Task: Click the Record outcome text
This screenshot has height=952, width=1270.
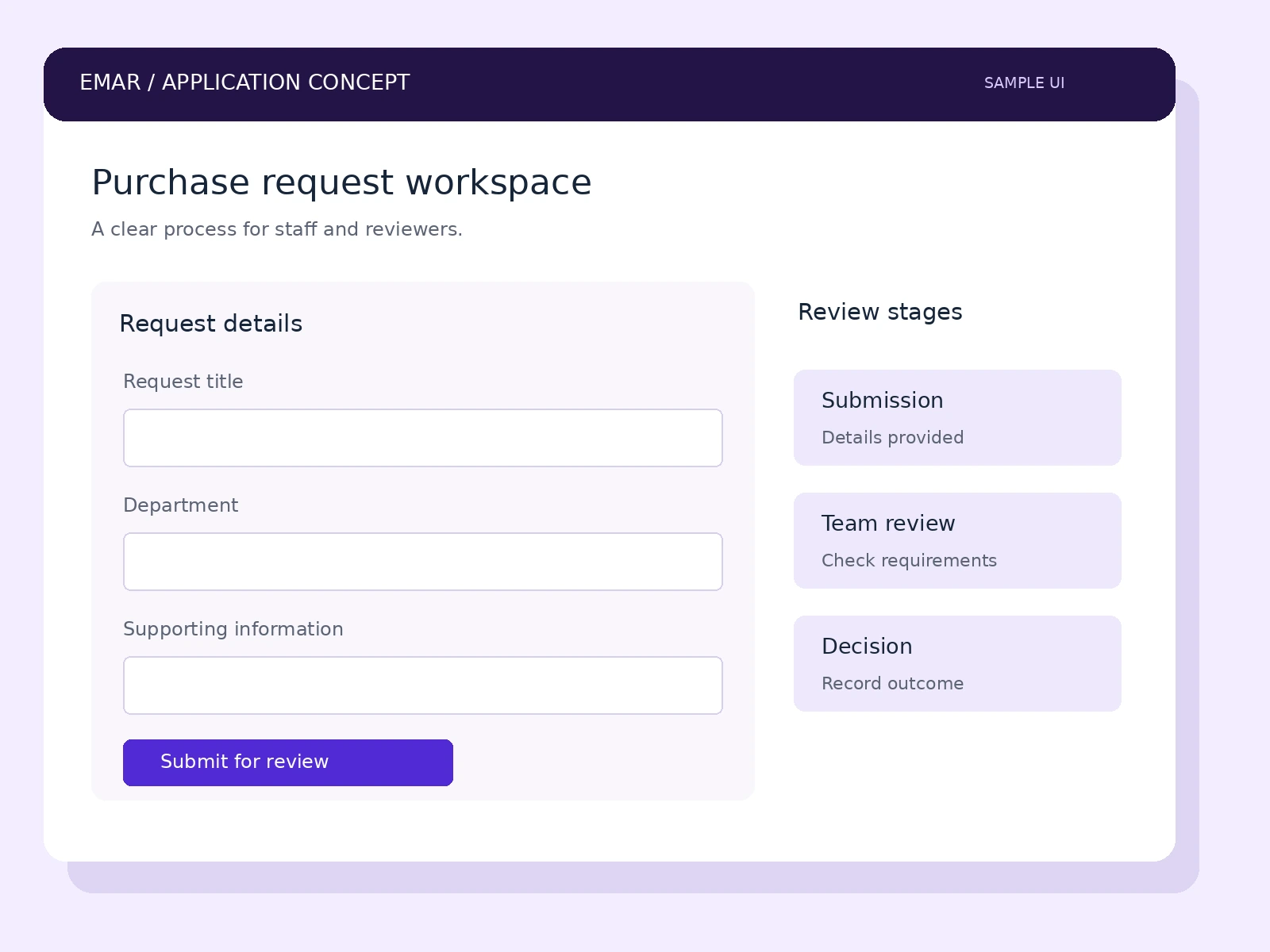Action: pos(892,684)
